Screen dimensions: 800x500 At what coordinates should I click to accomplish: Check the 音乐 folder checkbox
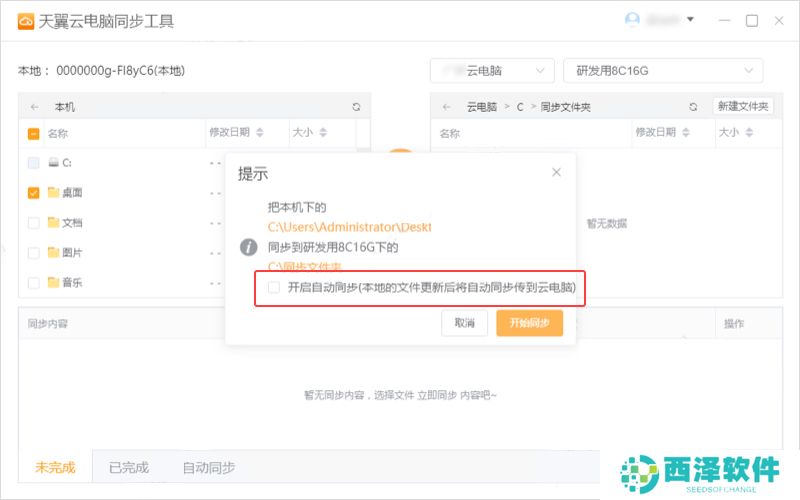(x=33, y=283)
